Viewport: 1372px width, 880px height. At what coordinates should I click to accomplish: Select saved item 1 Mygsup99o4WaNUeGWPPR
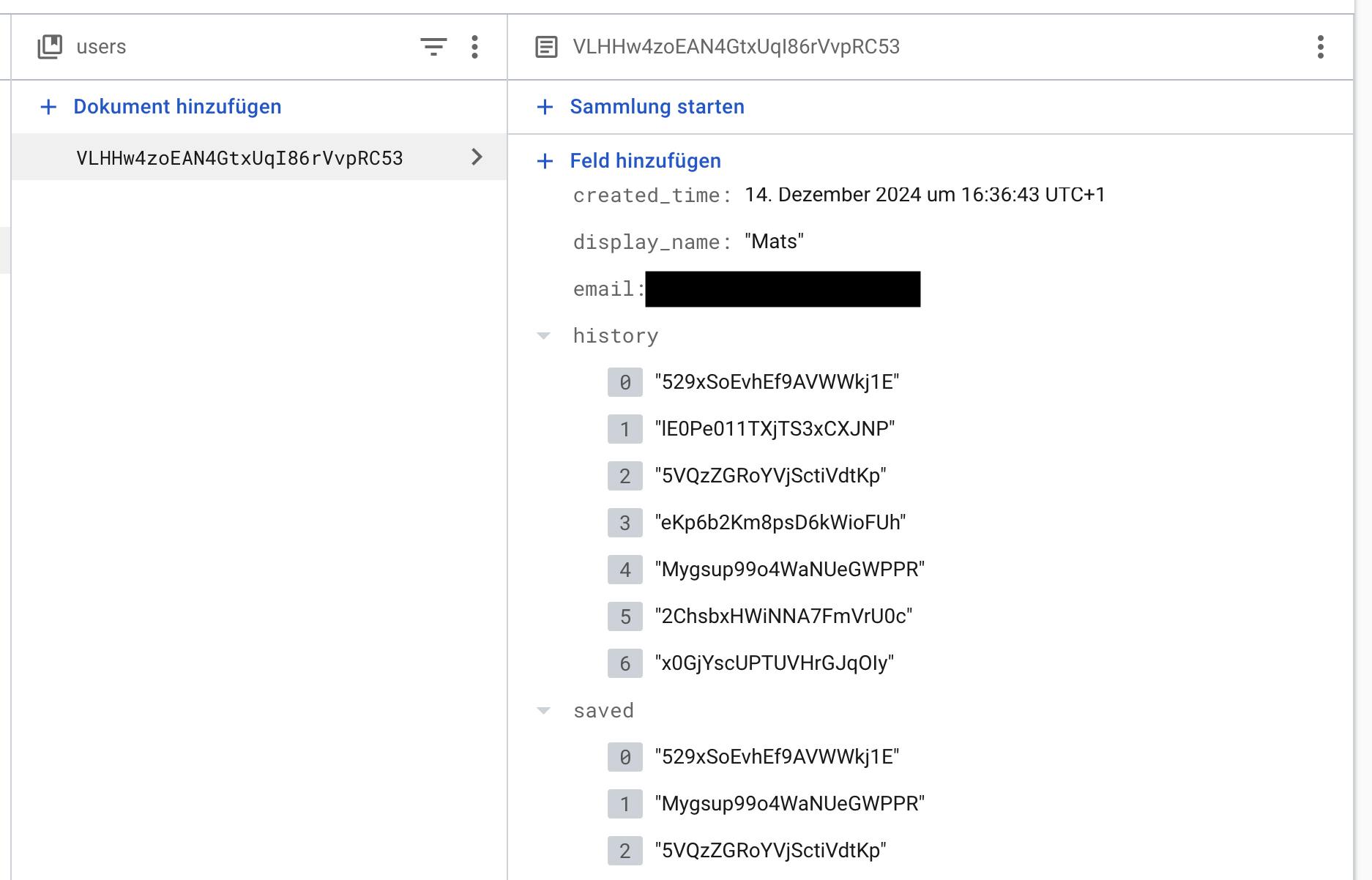point(789,804)
